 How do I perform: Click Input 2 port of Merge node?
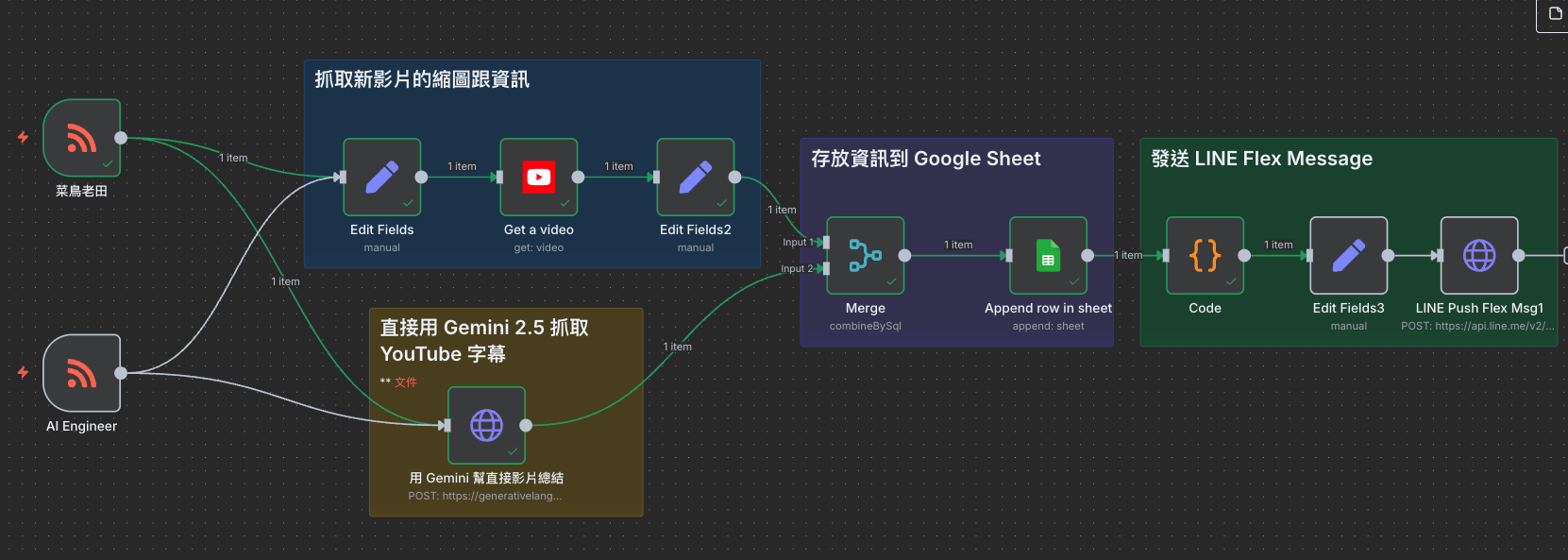[826, 269]
